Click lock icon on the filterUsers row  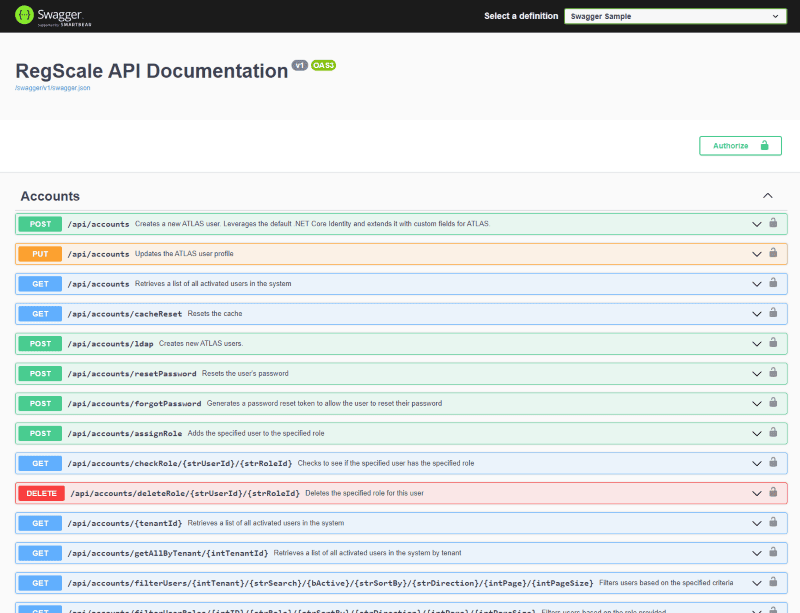(773, 582)
